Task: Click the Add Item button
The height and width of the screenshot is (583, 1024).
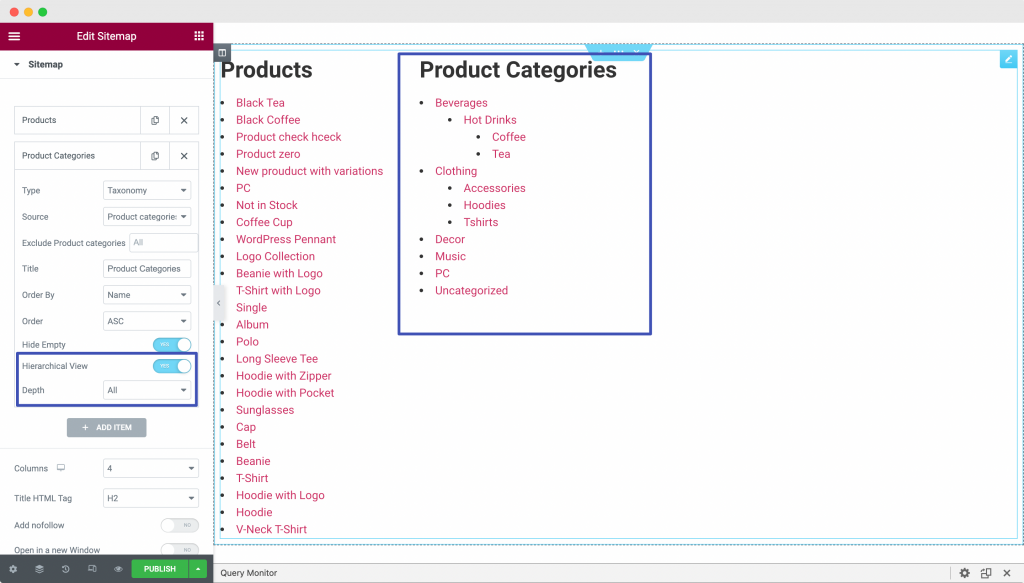Action: pyautogui.click(x=106, y=428)
